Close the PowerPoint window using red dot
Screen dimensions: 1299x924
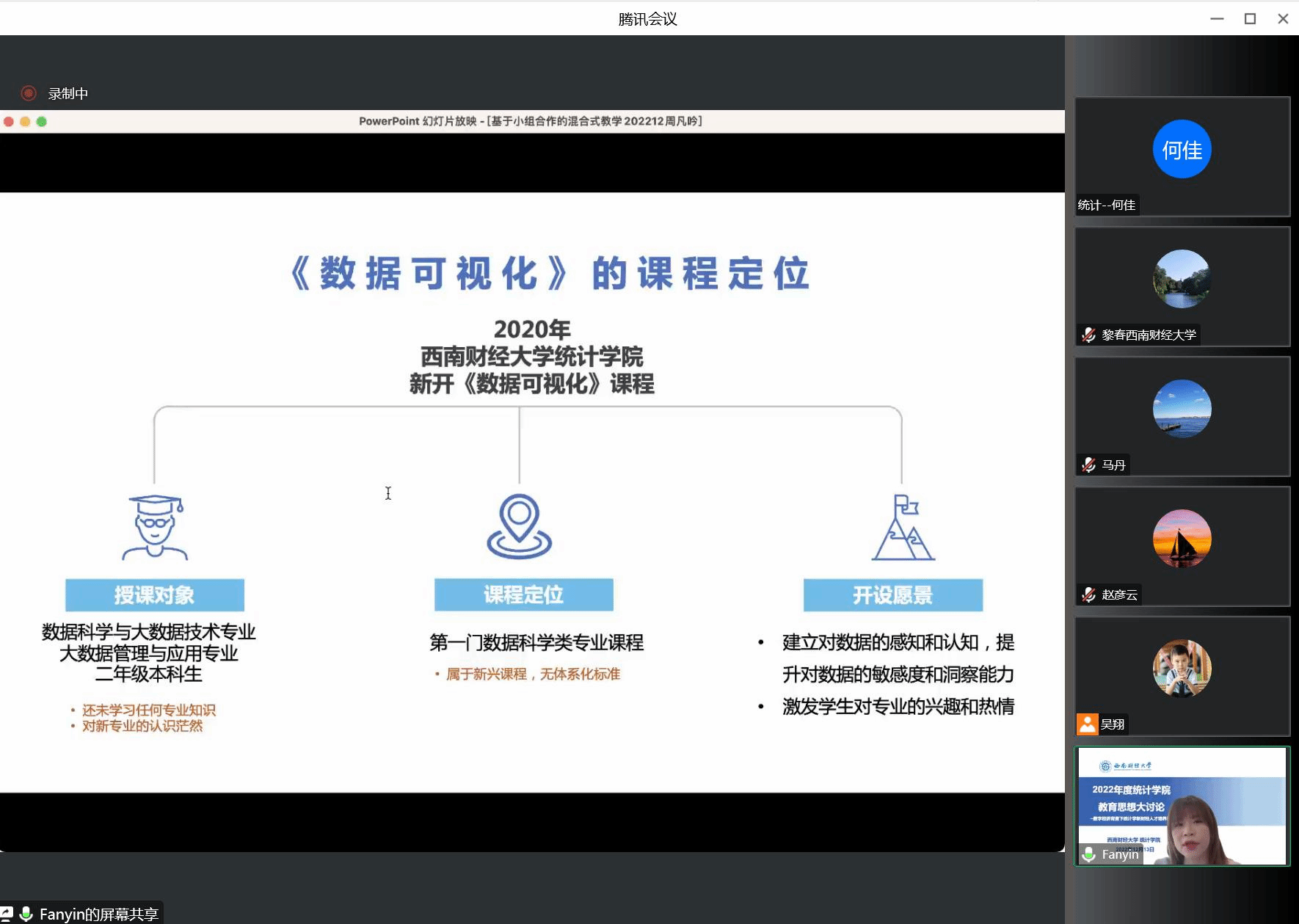tap(9, 122)
